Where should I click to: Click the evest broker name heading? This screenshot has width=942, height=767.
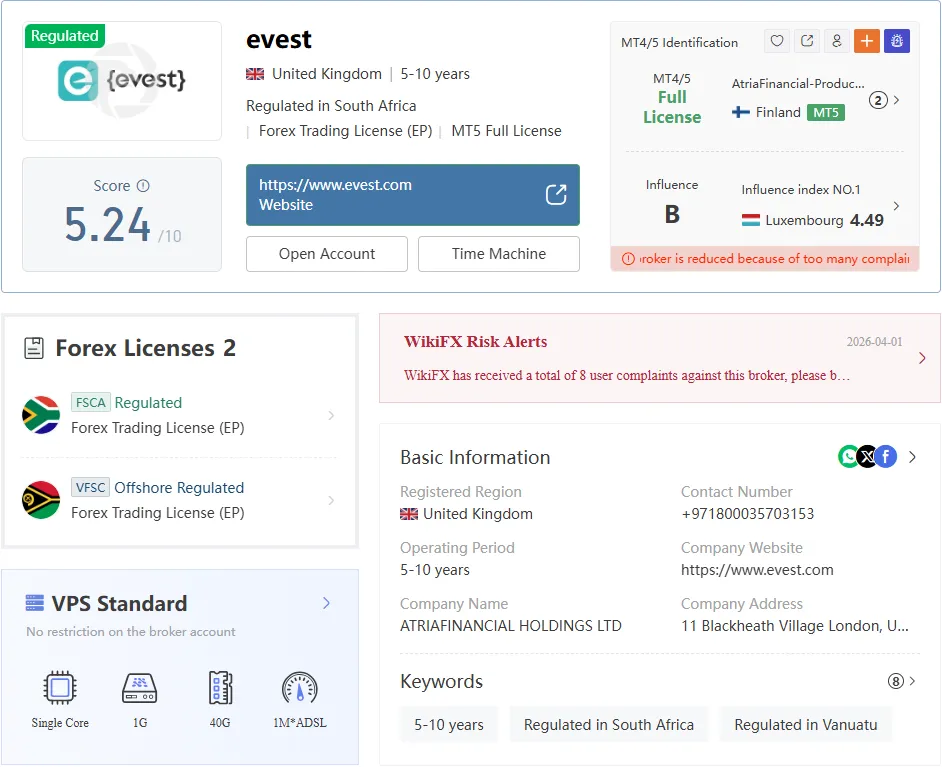click(279, 40)
